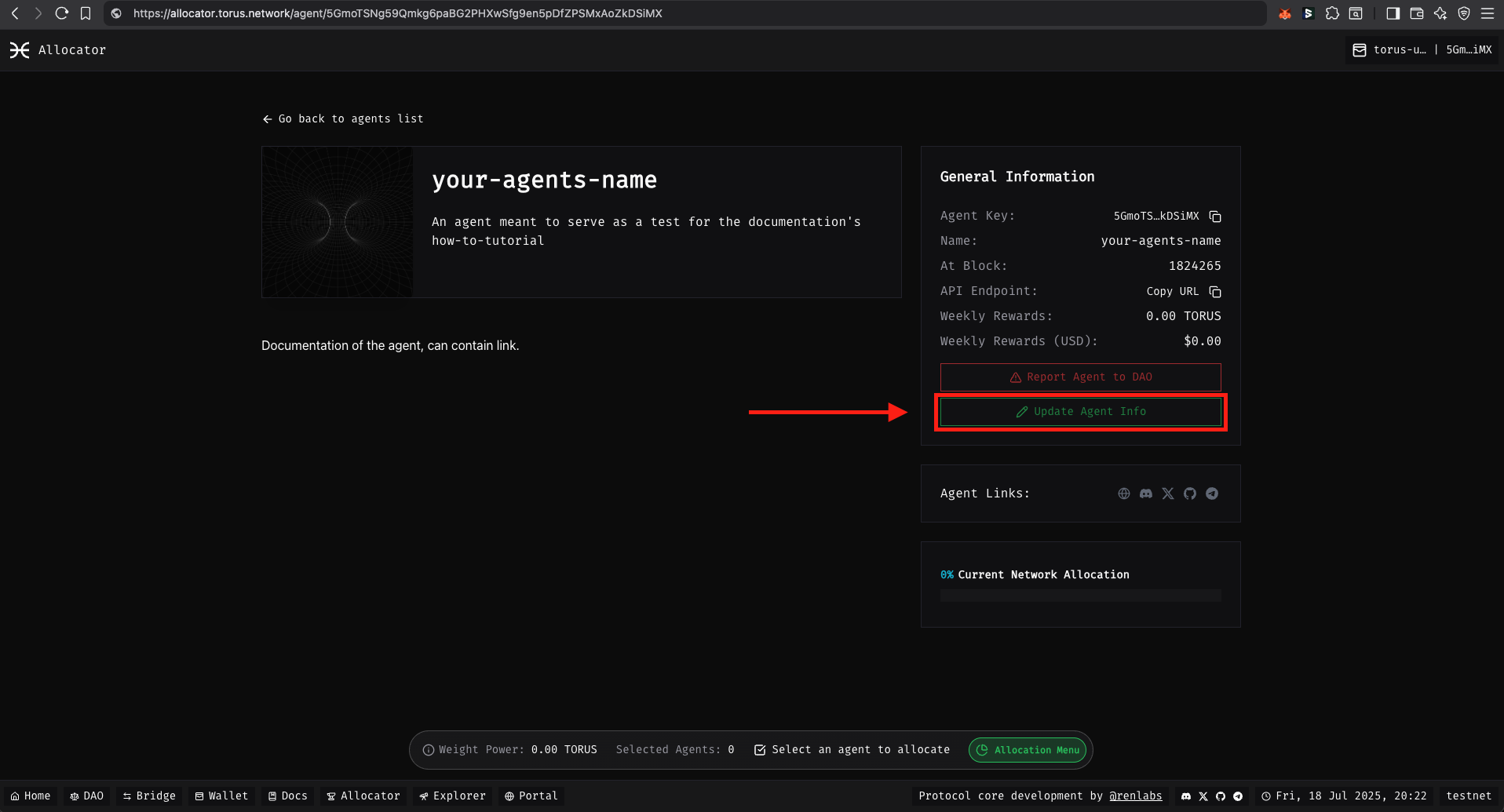Open the agent's Telegram link
Image resolution: width=1504 pixels, height=812 pixels.
pyautogui.click(x=1212, y=493)
